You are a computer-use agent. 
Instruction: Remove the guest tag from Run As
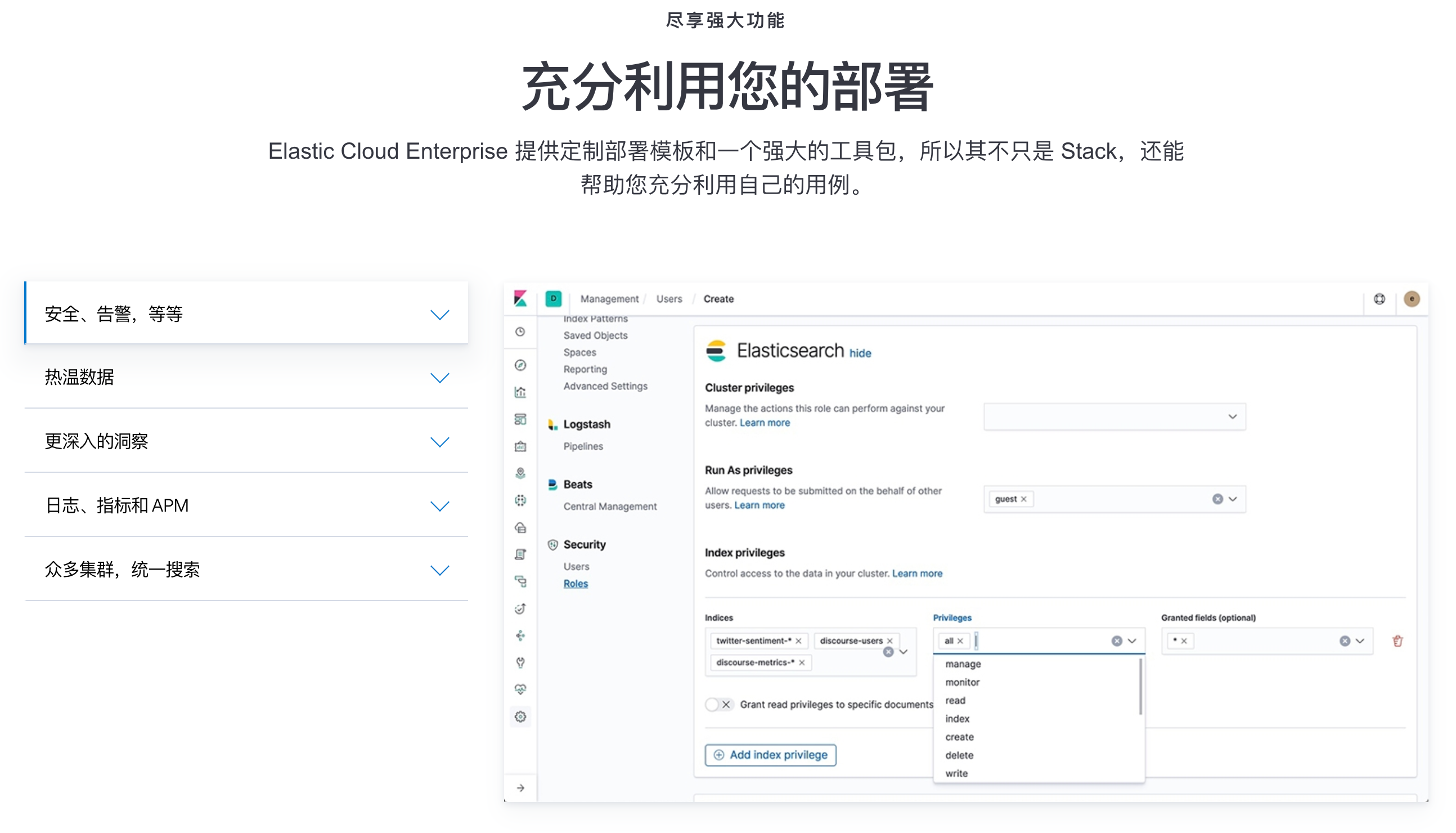[x=1024, y=499]
